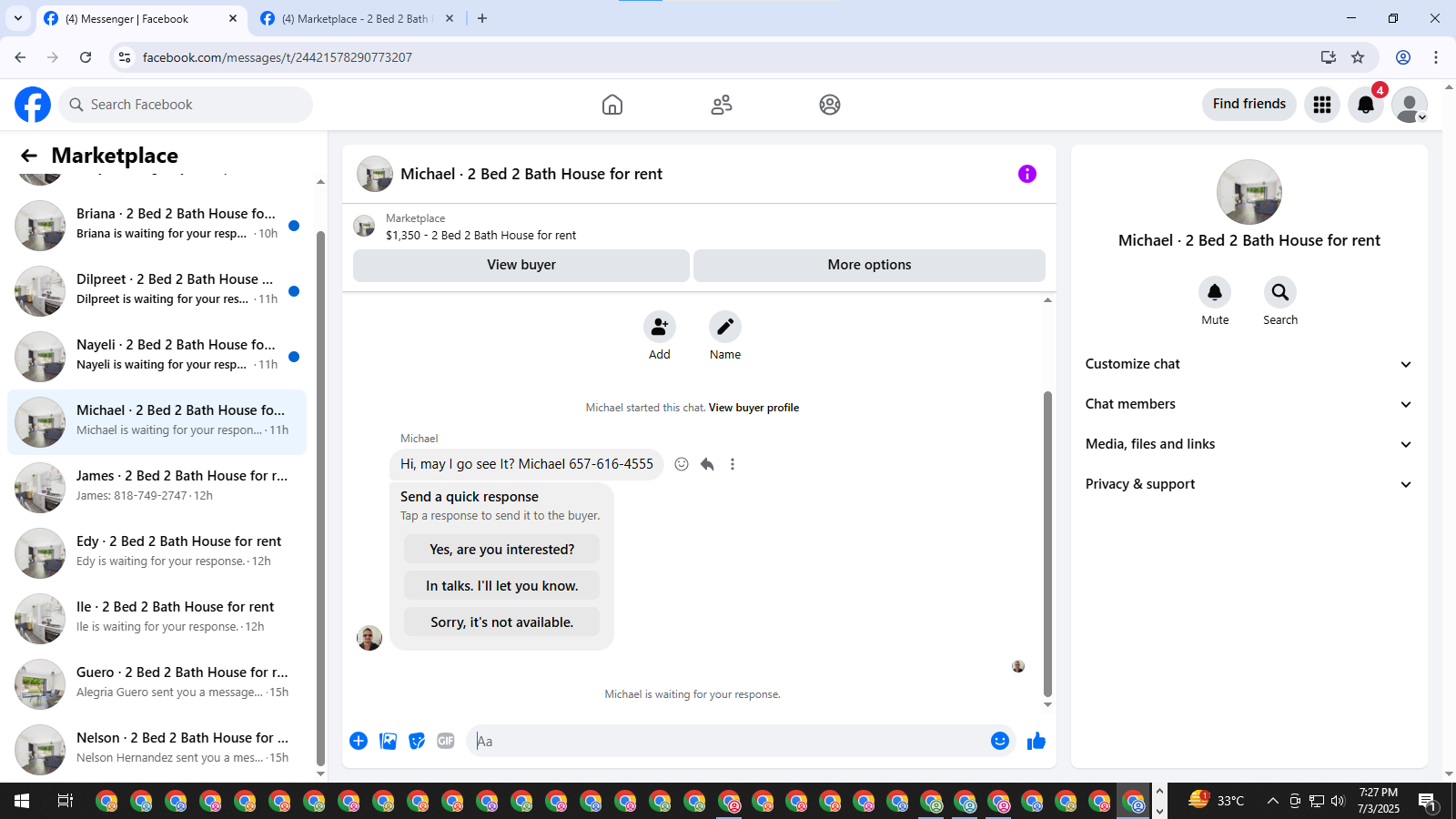Open Briana's conversation in list

[157, 226]
